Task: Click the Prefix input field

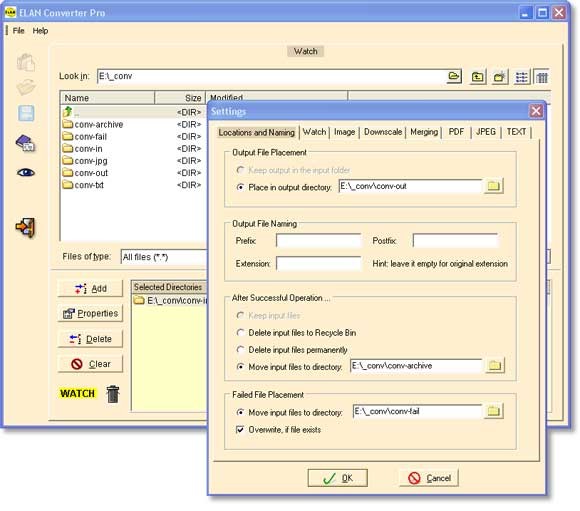Action: coord(318,241)
